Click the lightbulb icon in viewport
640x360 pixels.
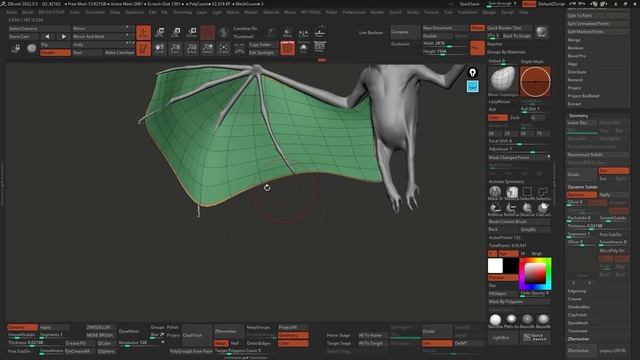click(x=472, y=73)
